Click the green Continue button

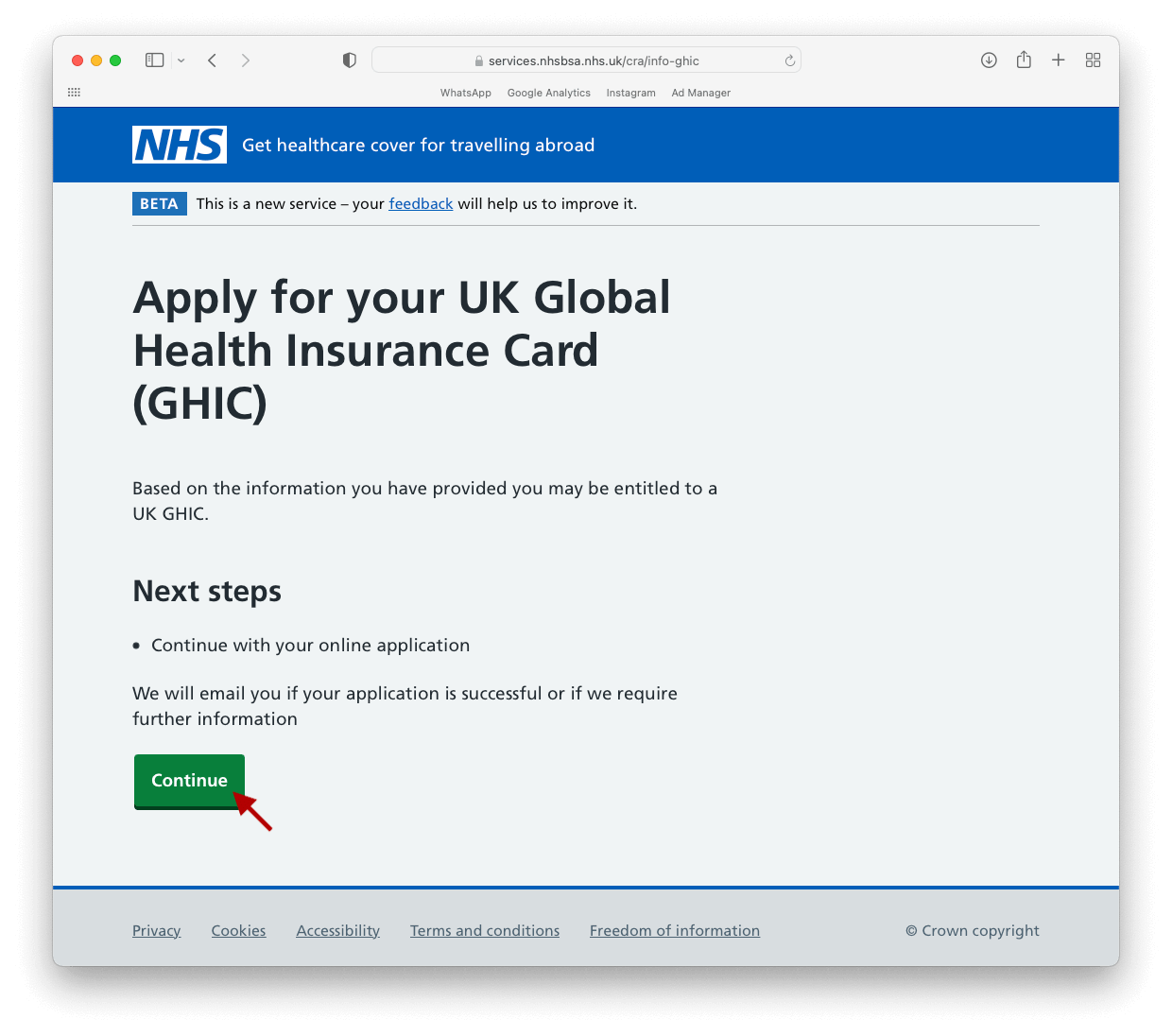click(x=189, y=781)
